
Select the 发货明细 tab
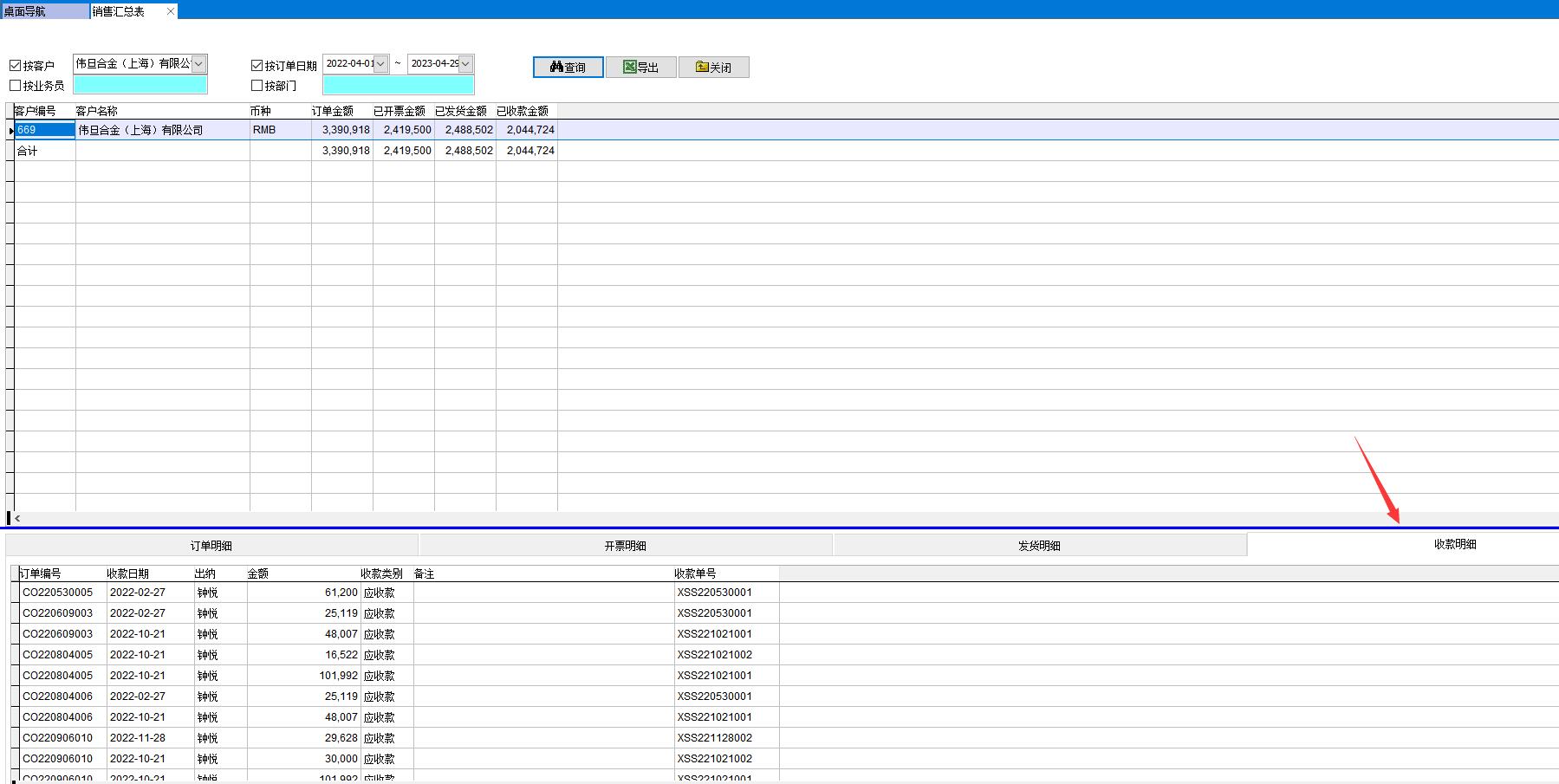[1039, 546]
